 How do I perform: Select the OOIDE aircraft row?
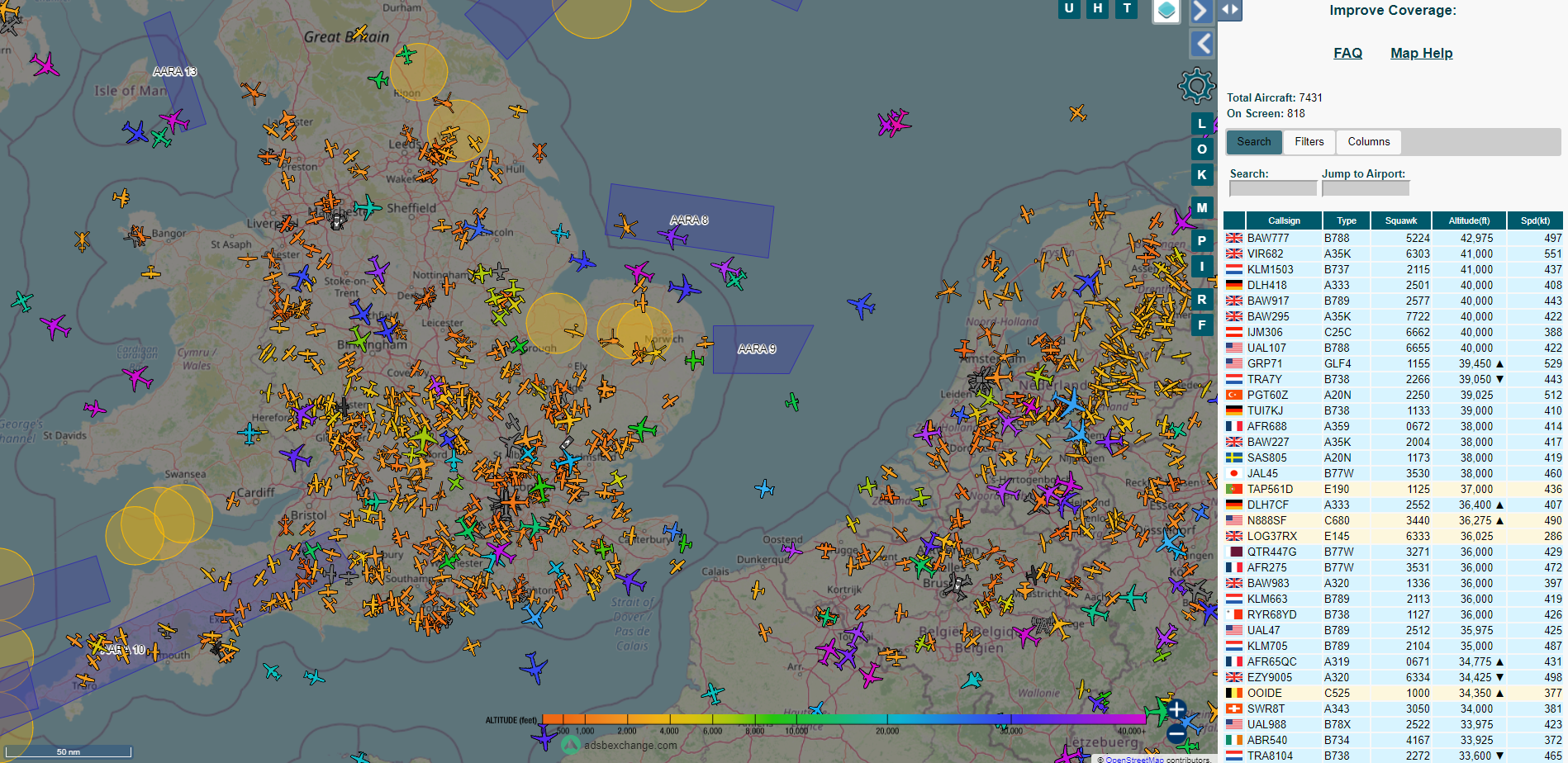point(1393,693)
